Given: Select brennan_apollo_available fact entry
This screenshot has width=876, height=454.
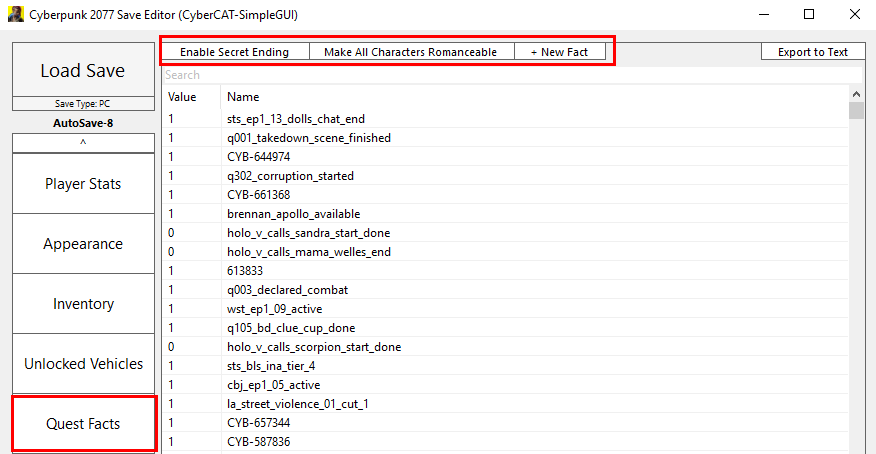Looking at the screenshot, I should 293,214.
